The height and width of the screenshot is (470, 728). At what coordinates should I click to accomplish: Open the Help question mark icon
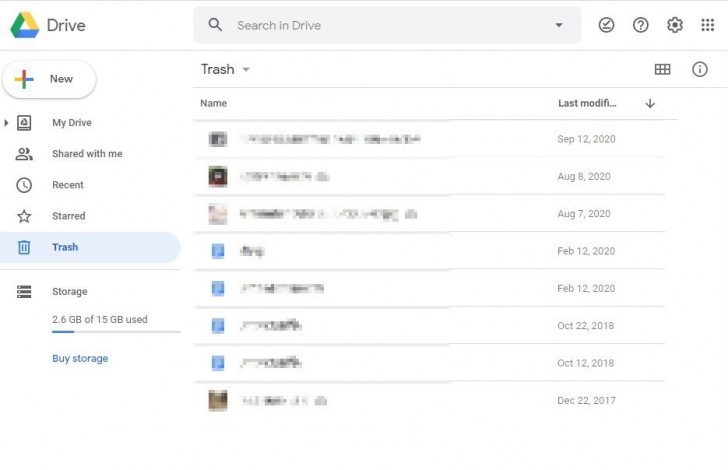click(640, 25)
